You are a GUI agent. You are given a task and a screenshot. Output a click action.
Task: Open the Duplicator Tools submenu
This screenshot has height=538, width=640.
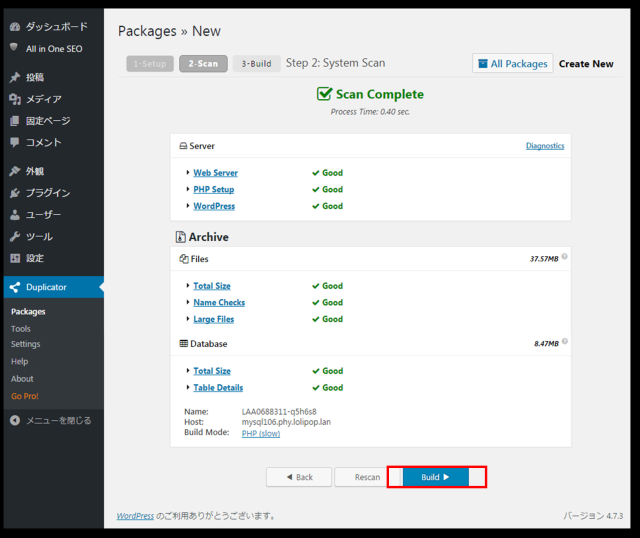coord(21,329)
